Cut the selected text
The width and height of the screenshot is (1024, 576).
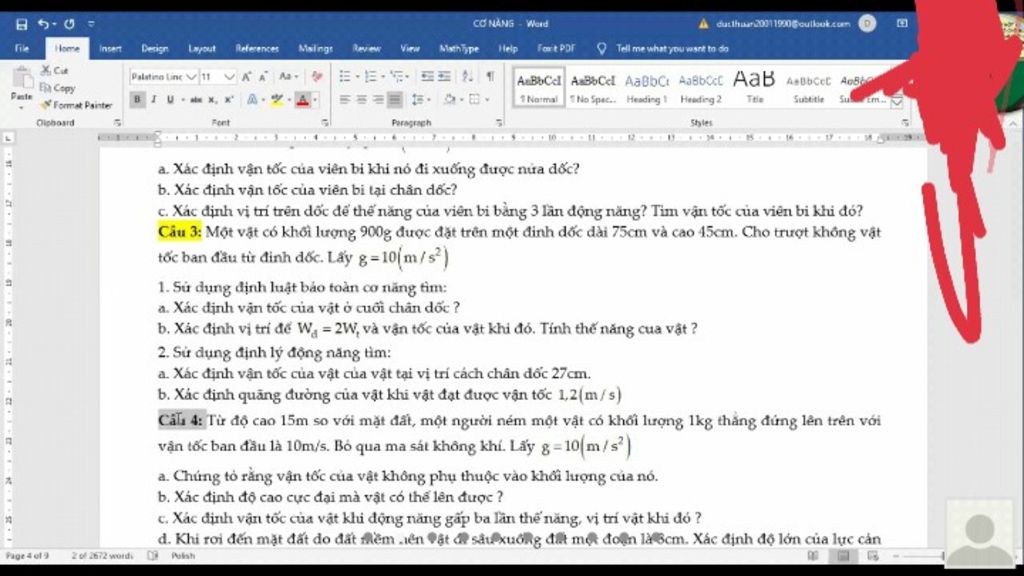55,71
